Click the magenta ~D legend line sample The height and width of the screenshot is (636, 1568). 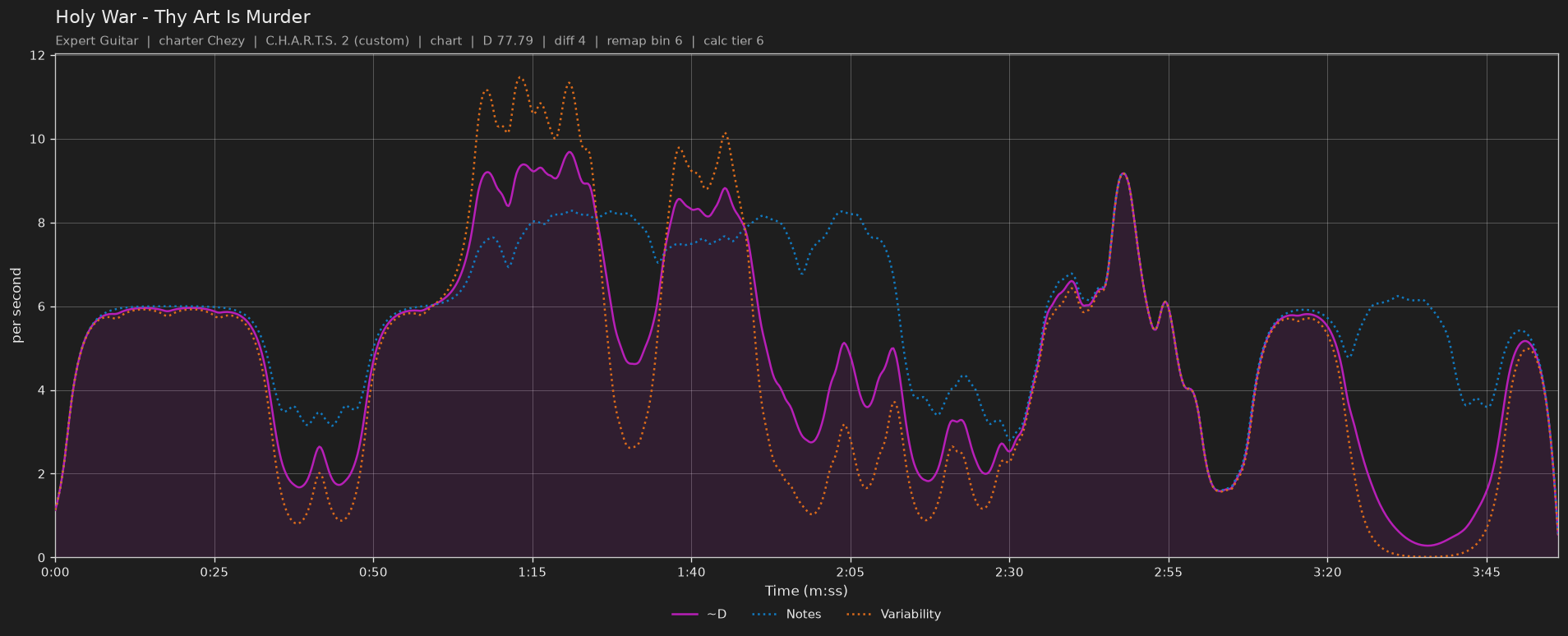point(685,614)
